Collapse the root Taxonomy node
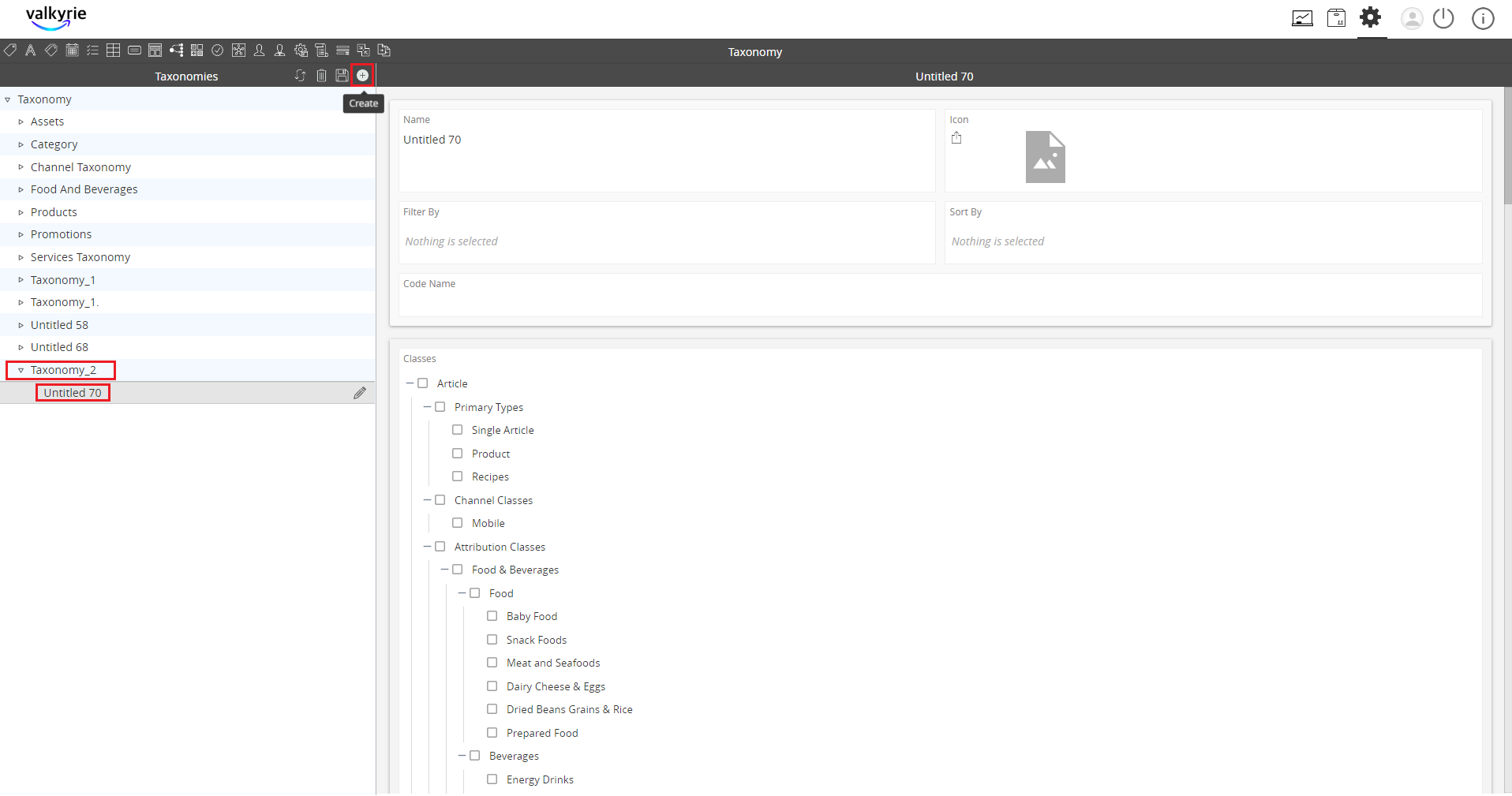This screenshot has height=796, width=1512. 8,100
